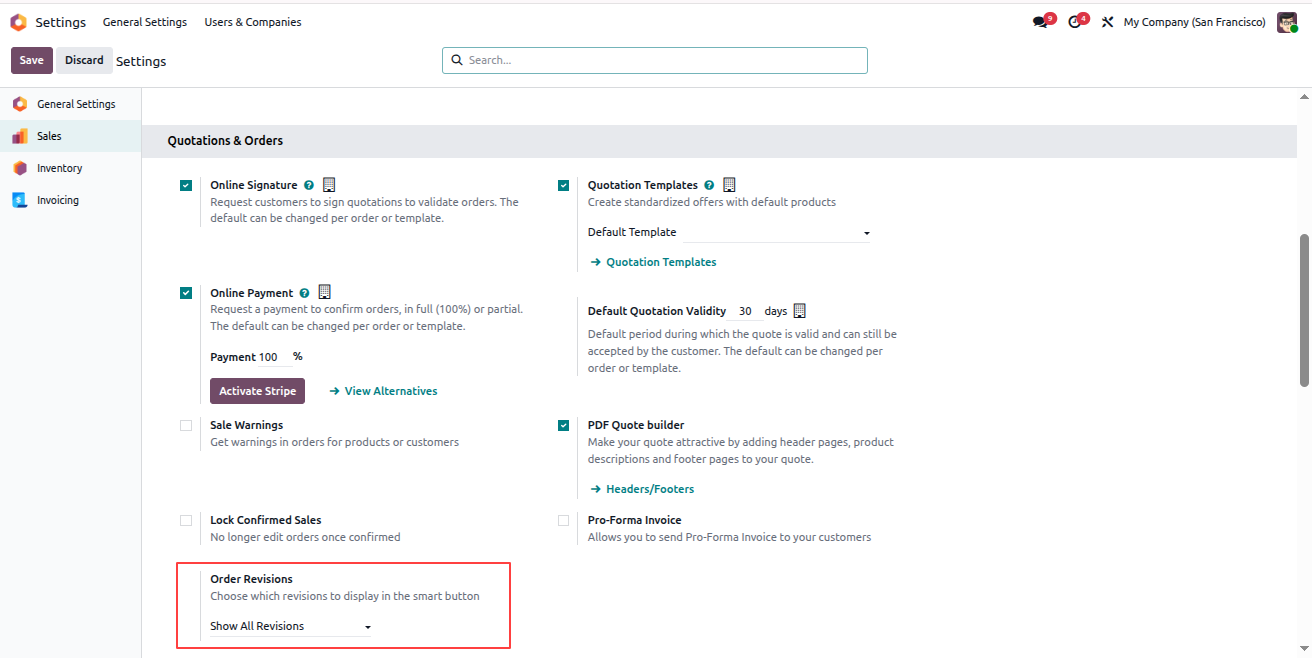Uncheck the Quotation Templates checkbox
Image resolution: width=1312 pixels, height=658 pixels.
pyautogui.click(x=564, y=185)
